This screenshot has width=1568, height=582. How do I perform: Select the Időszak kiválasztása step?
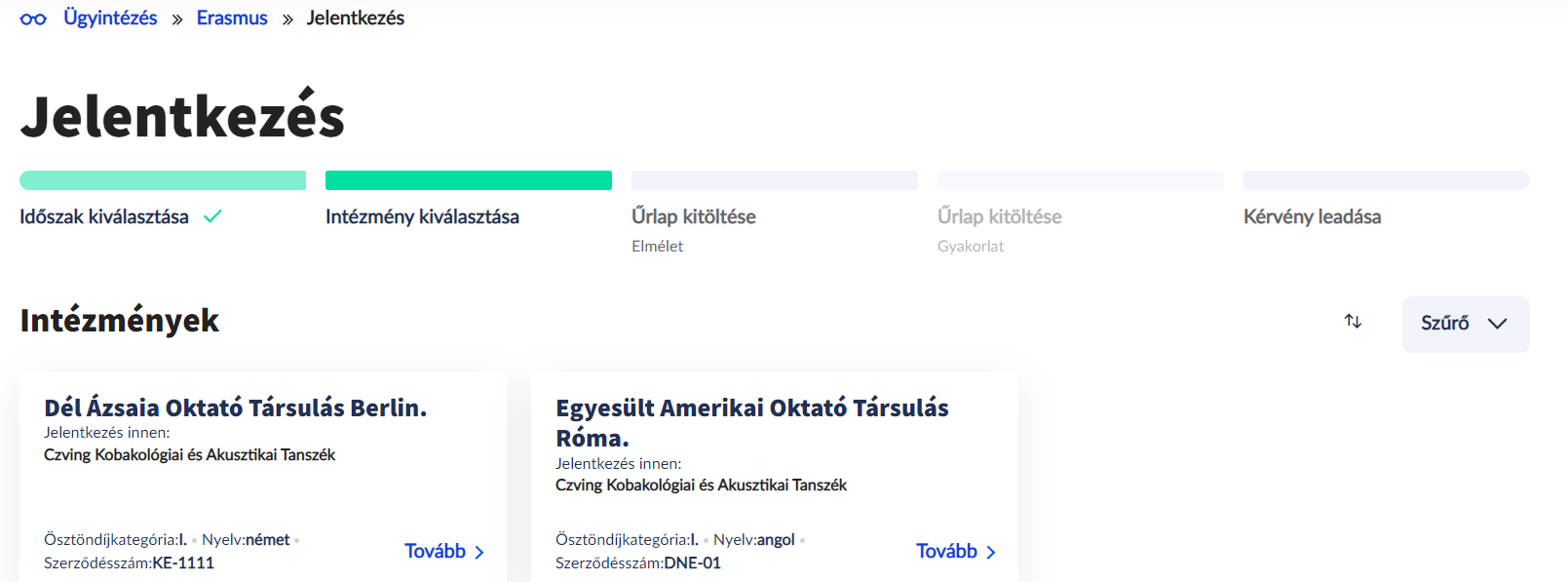pyautogui.click(x=104, y=216)
